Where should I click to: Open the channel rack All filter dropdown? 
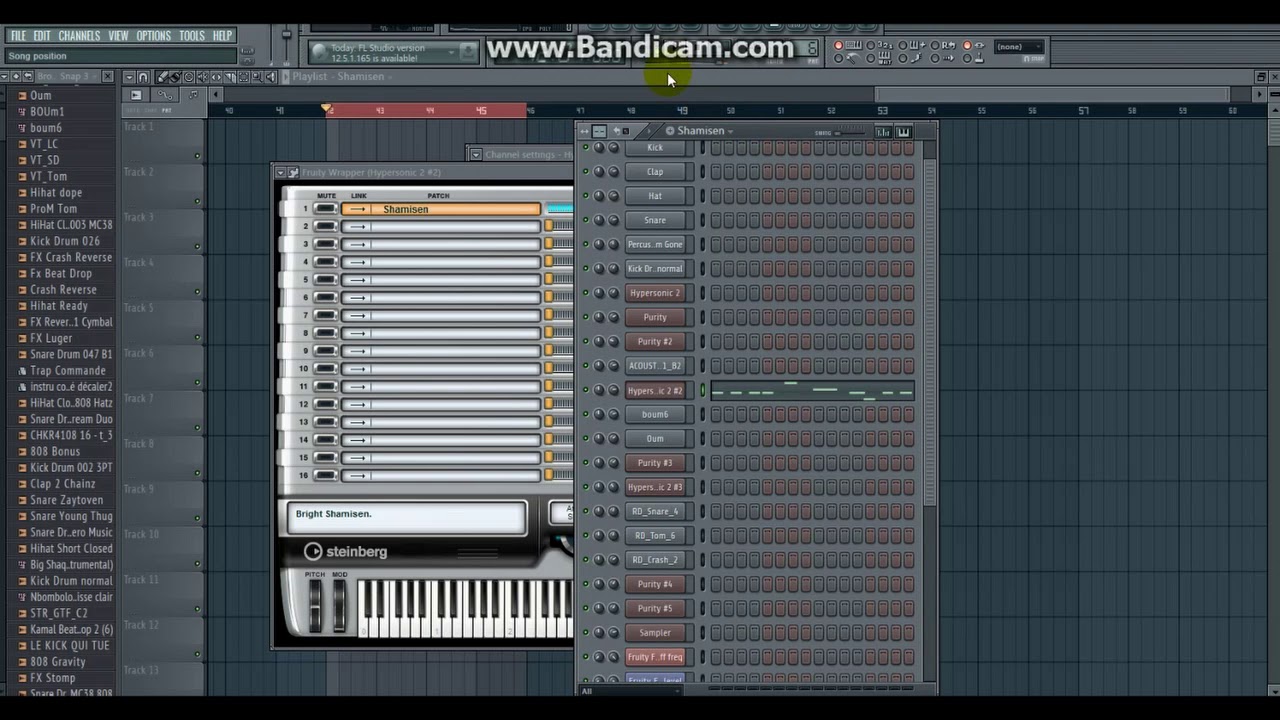click(x=630, y=690)
